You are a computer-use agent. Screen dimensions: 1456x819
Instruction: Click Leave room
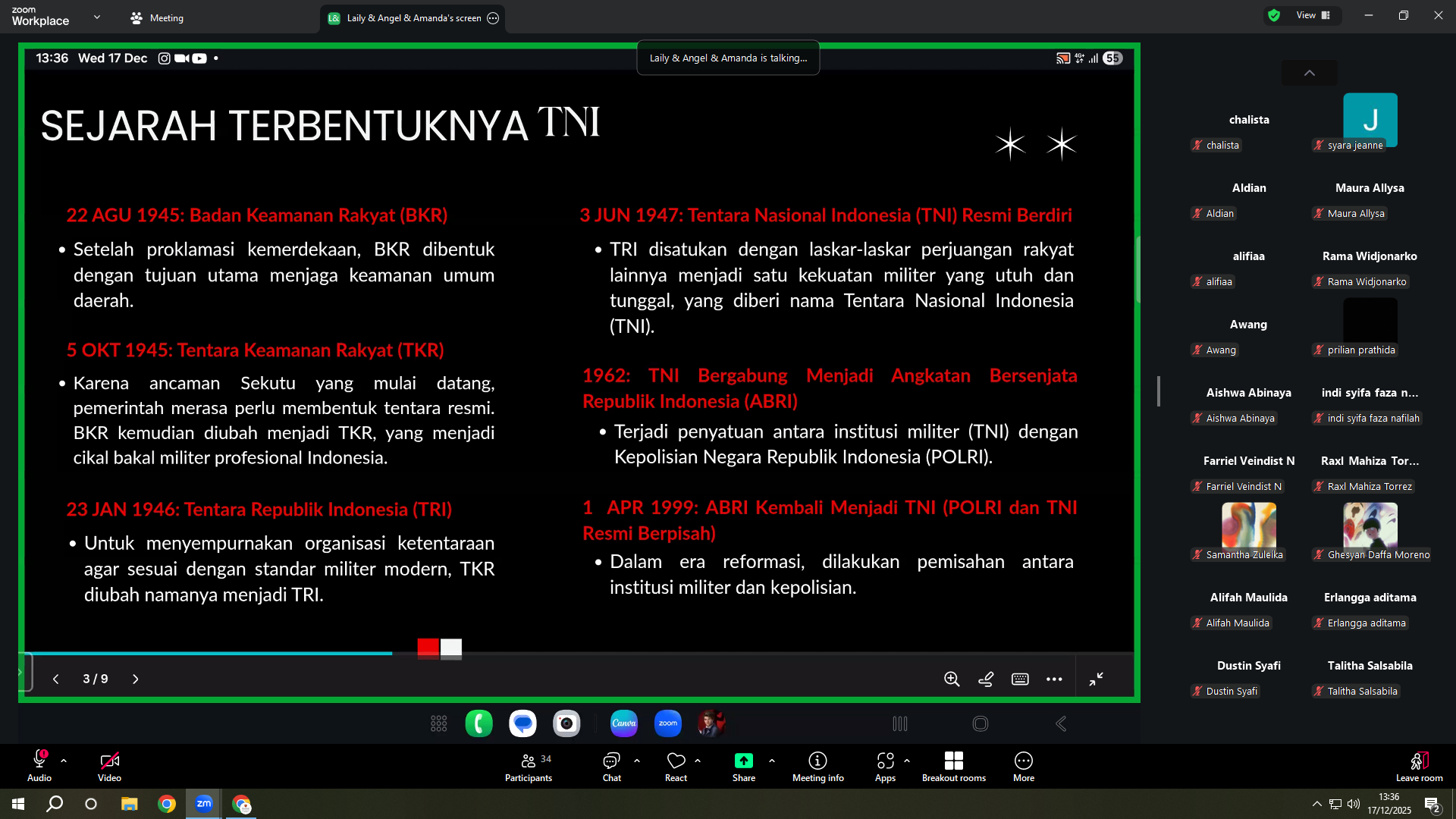[x=1419, y=766]
